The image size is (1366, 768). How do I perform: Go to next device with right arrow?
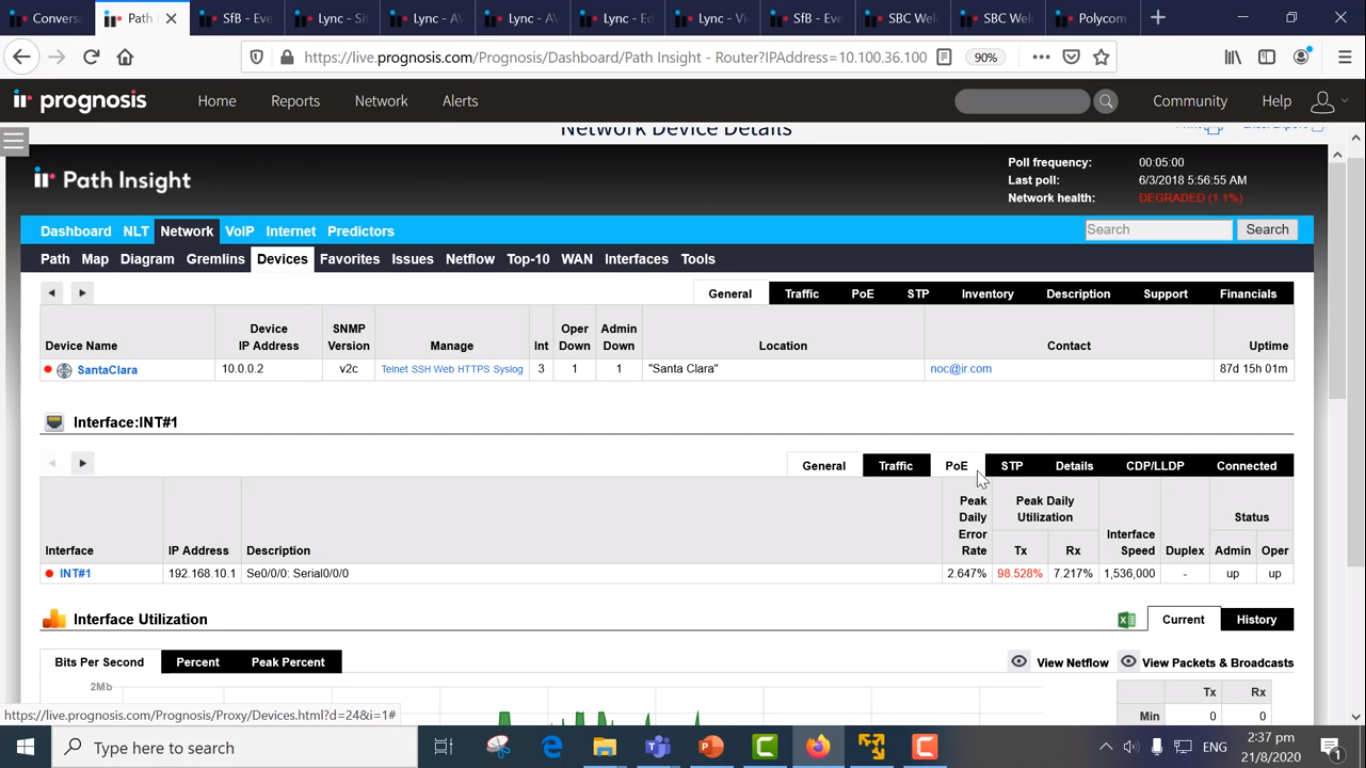(x=82, y=292)
